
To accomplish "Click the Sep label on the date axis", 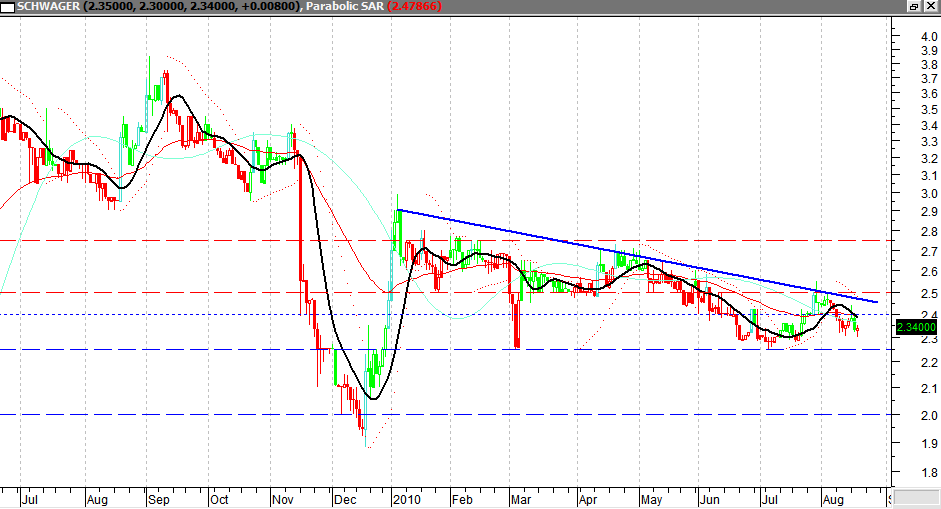I will [x=158, y=499].
